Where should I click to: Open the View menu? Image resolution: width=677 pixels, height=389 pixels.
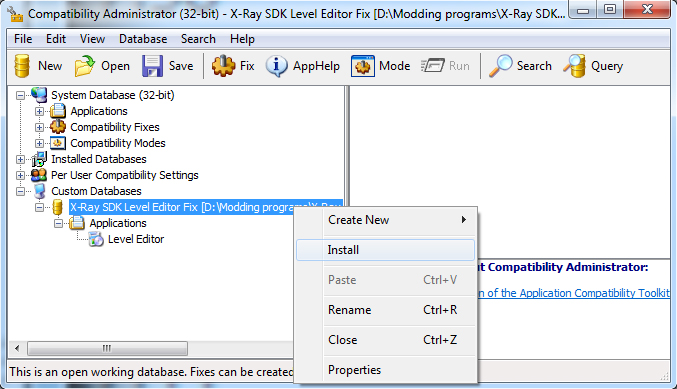[92, 39]
